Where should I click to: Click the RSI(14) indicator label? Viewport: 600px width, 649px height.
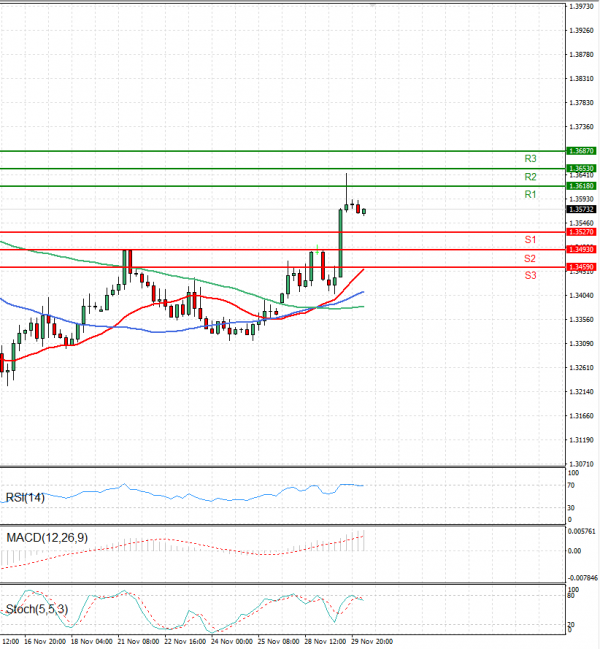tap(25, 498)
